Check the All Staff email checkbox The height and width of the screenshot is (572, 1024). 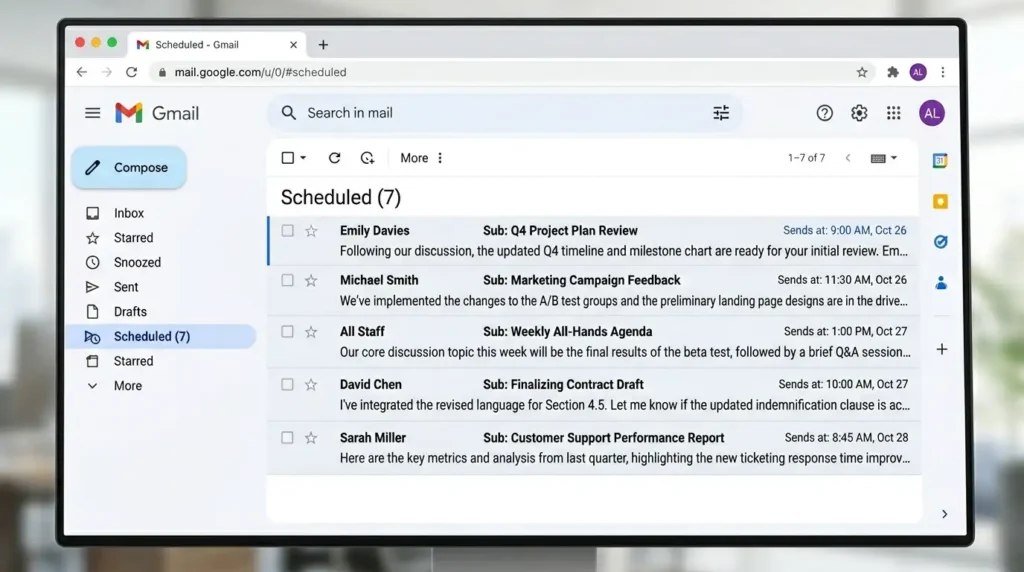pyautogui.click(x=287, y=332)
